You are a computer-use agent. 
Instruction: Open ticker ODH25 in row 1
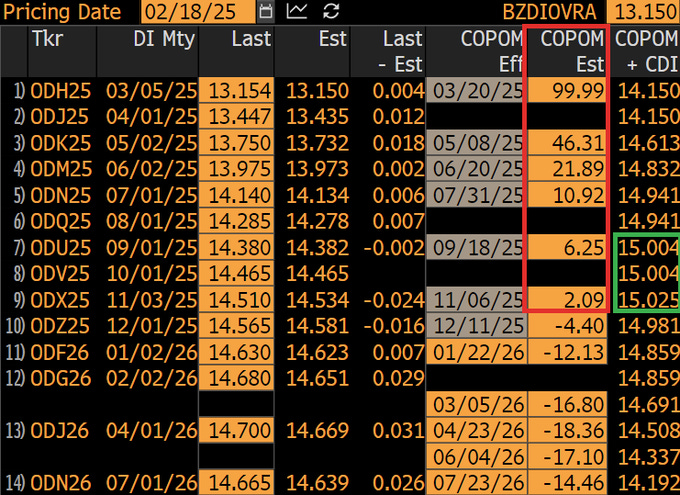(61, 91)
